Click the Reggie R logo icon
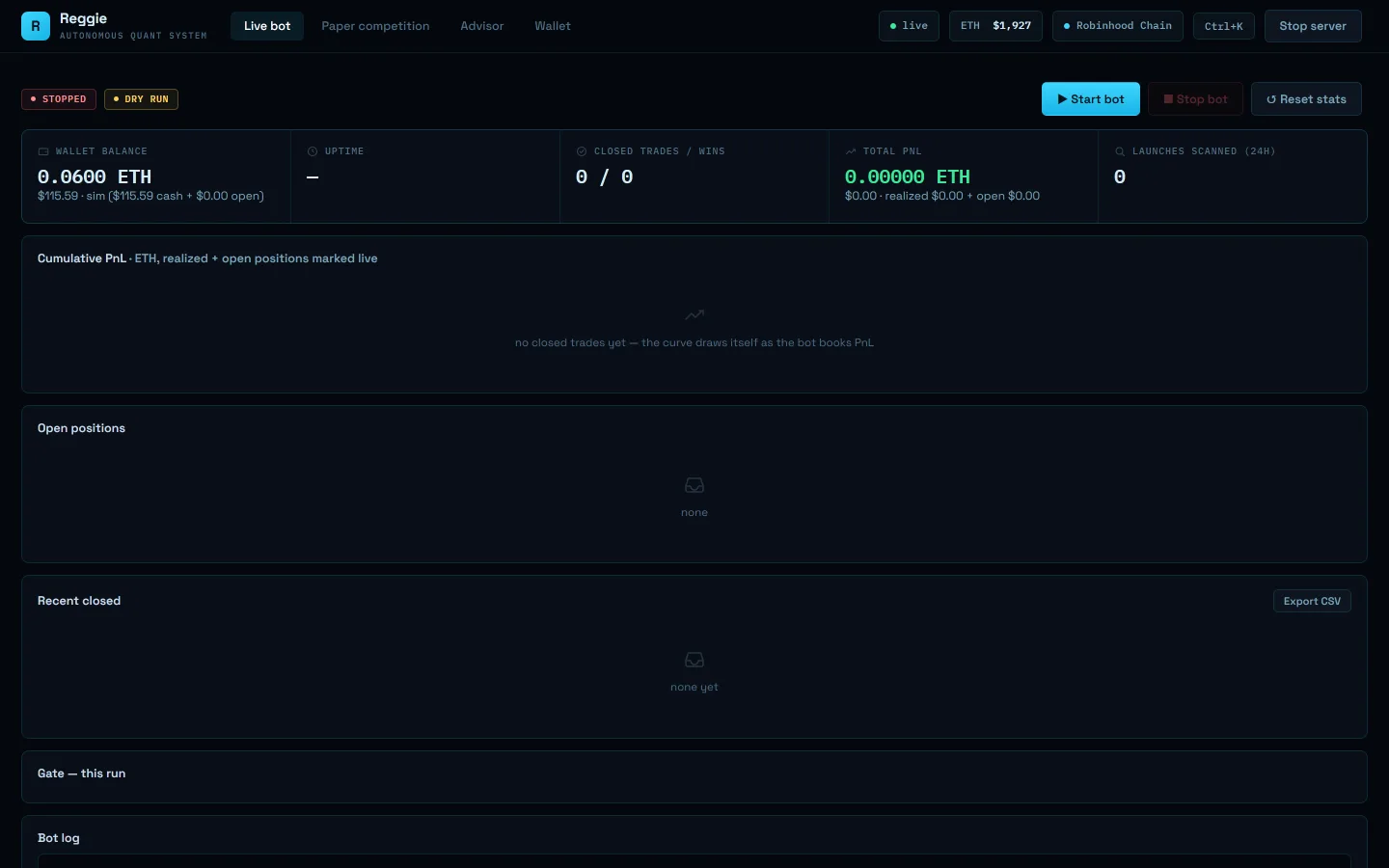This screenshot has height=868, width=1389. [36, 26]
